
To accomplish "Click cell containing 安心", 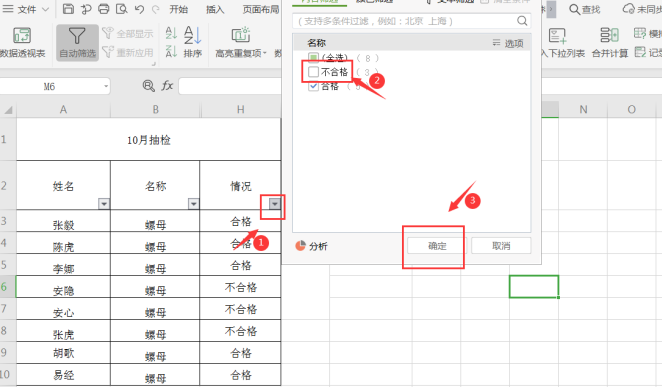I will coord(63,309).
